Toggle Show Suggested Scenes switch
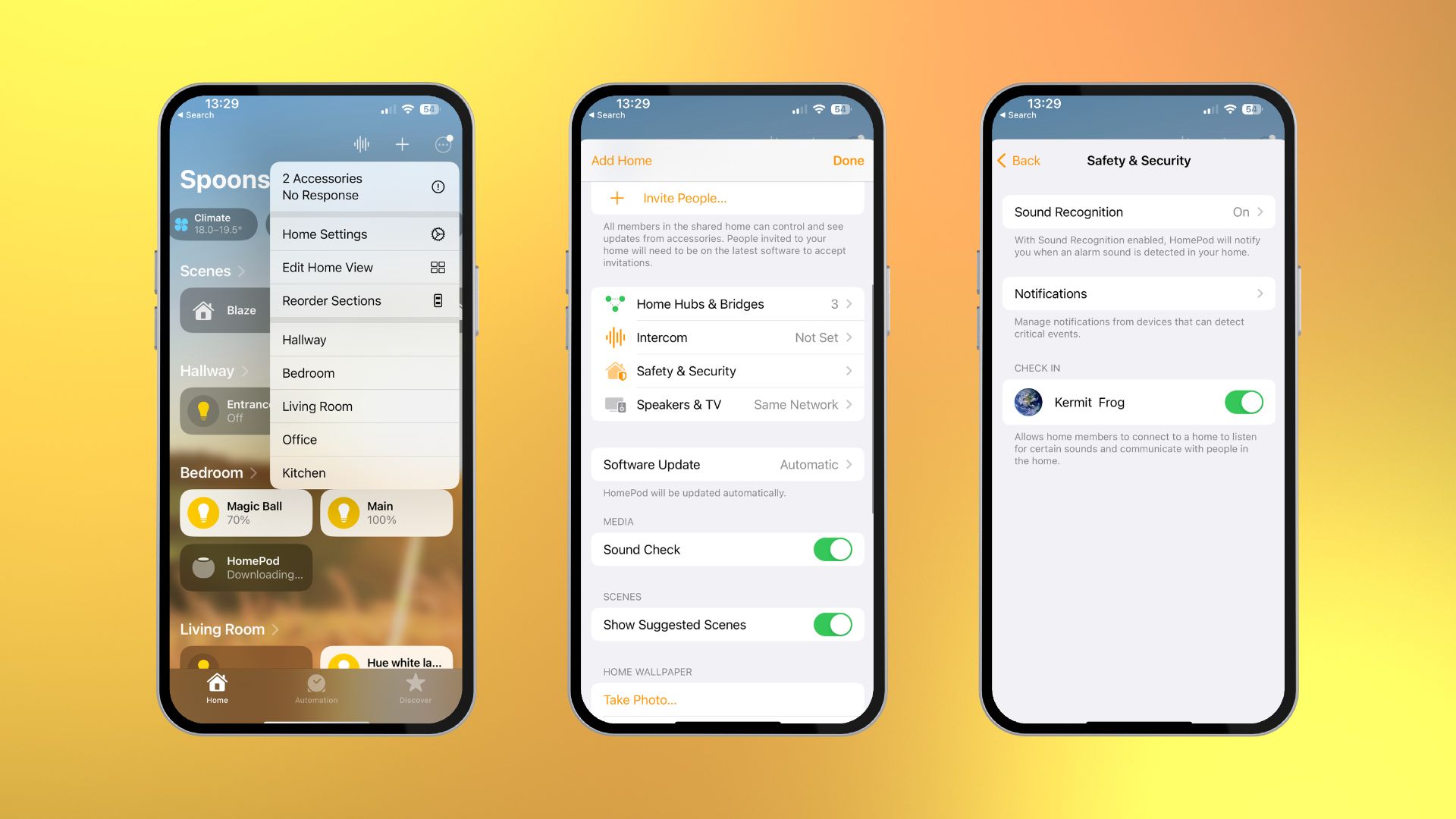Screen dimensions: 1456x819 click(833, 624)
